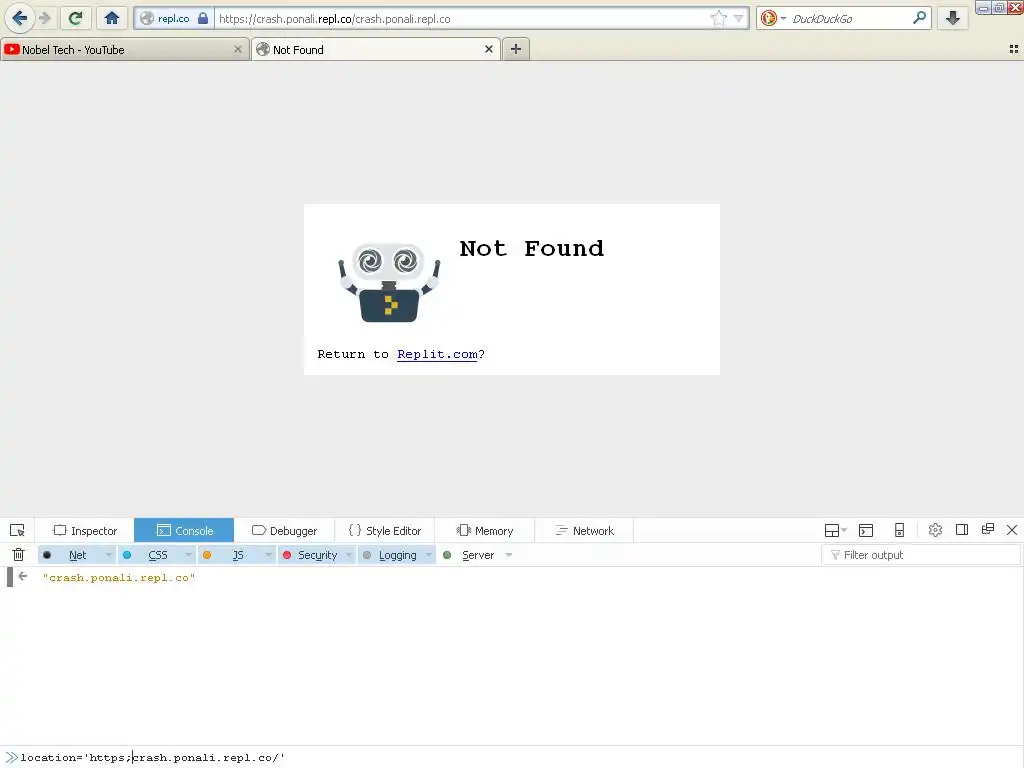Dock devtools to side of window
Screen dimensions: 1024x768
tap(962, 530)
